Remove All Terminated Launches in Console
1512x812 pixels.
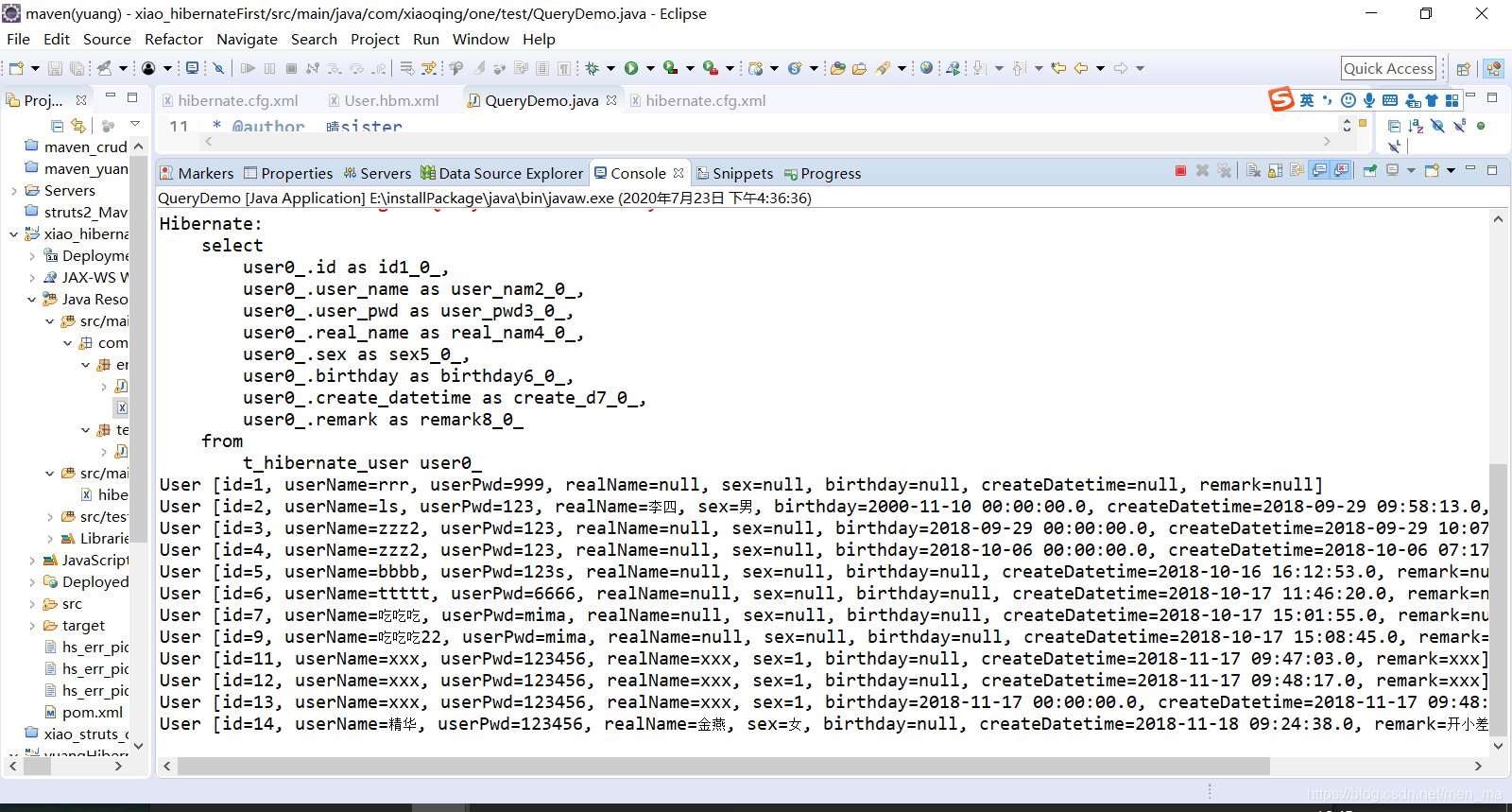coord(1225,170)
